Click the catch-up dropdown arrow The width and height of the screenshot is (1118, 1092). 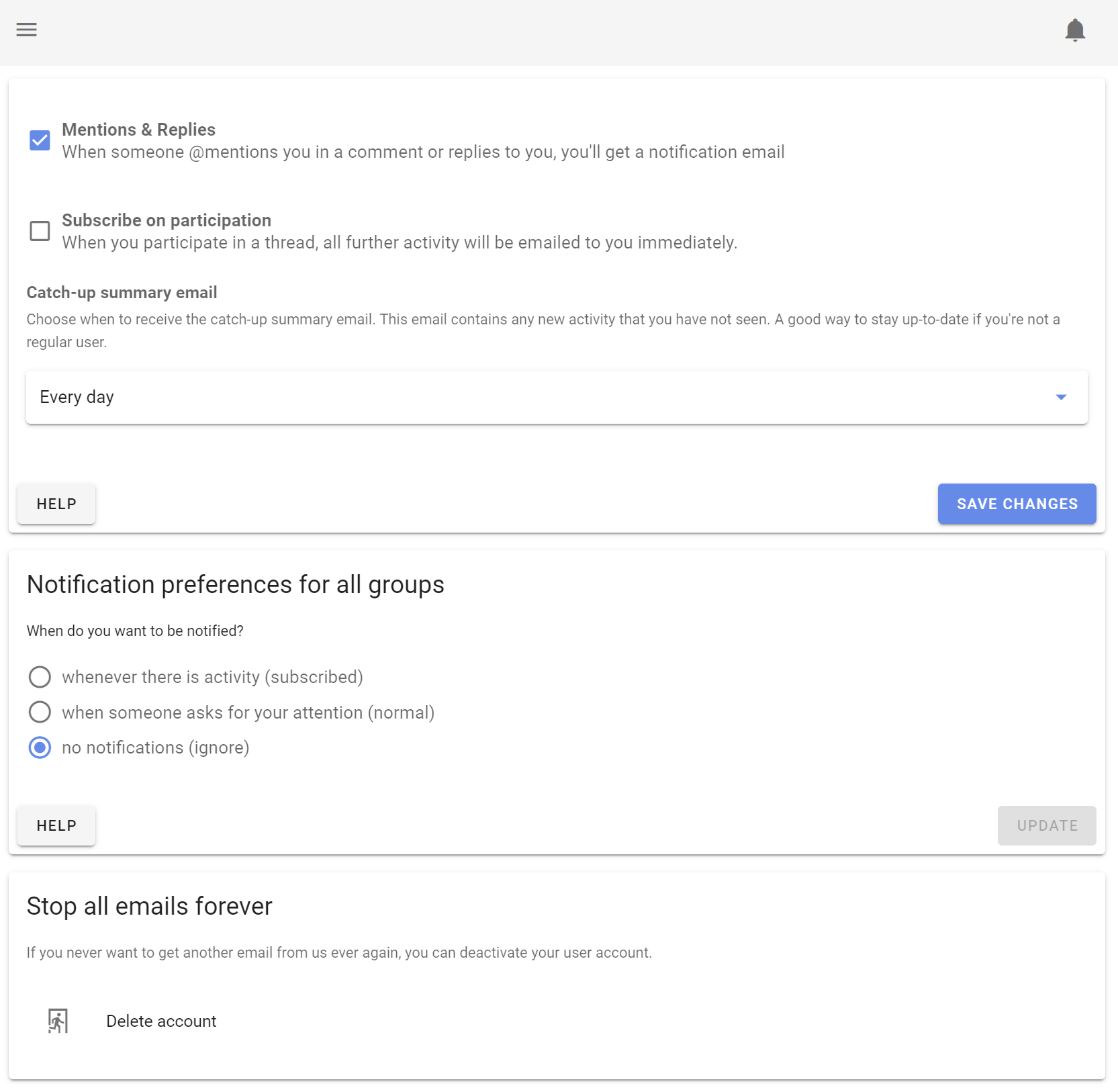1061,398
